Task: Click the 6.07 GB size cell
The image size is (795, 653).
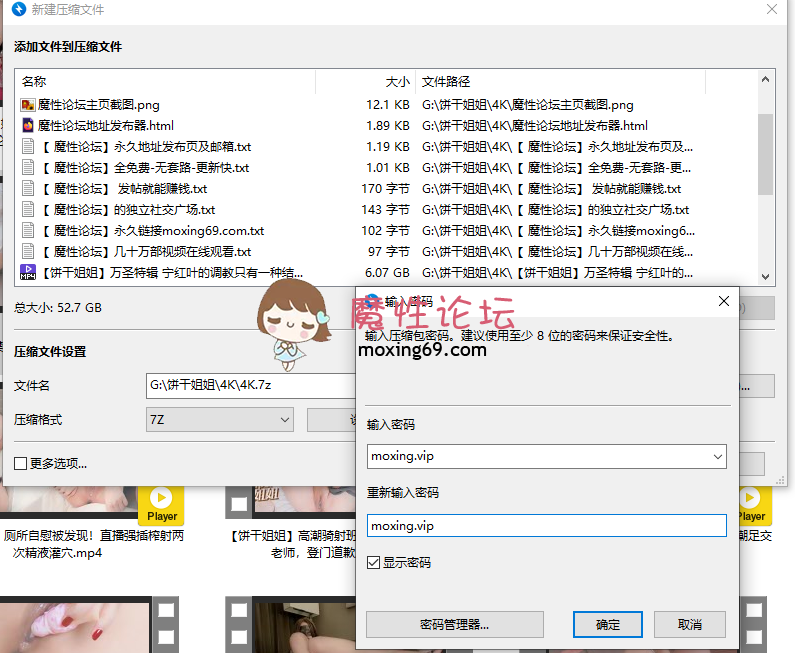Action: coord(387,273)
